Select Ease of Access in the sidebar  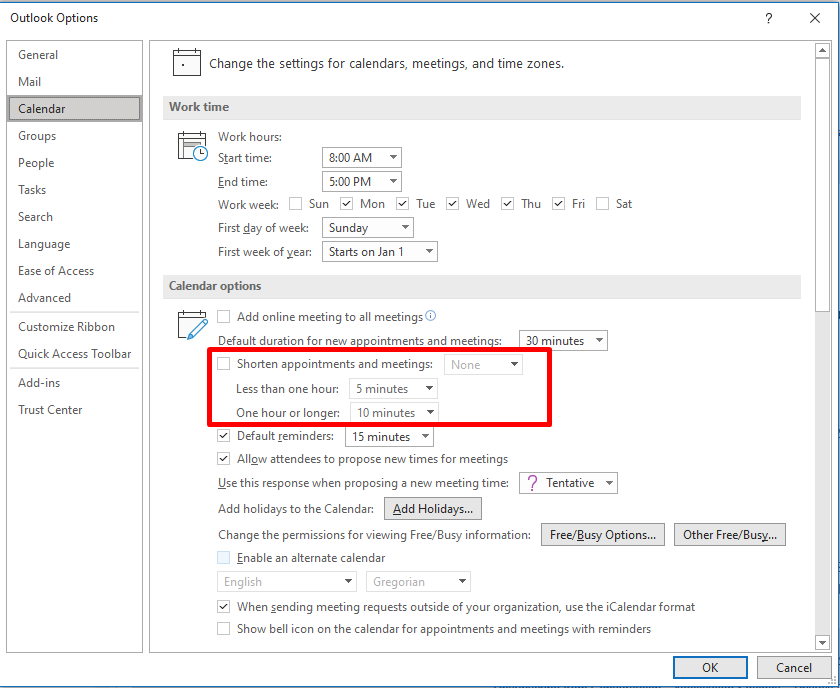tap(74, 271)
